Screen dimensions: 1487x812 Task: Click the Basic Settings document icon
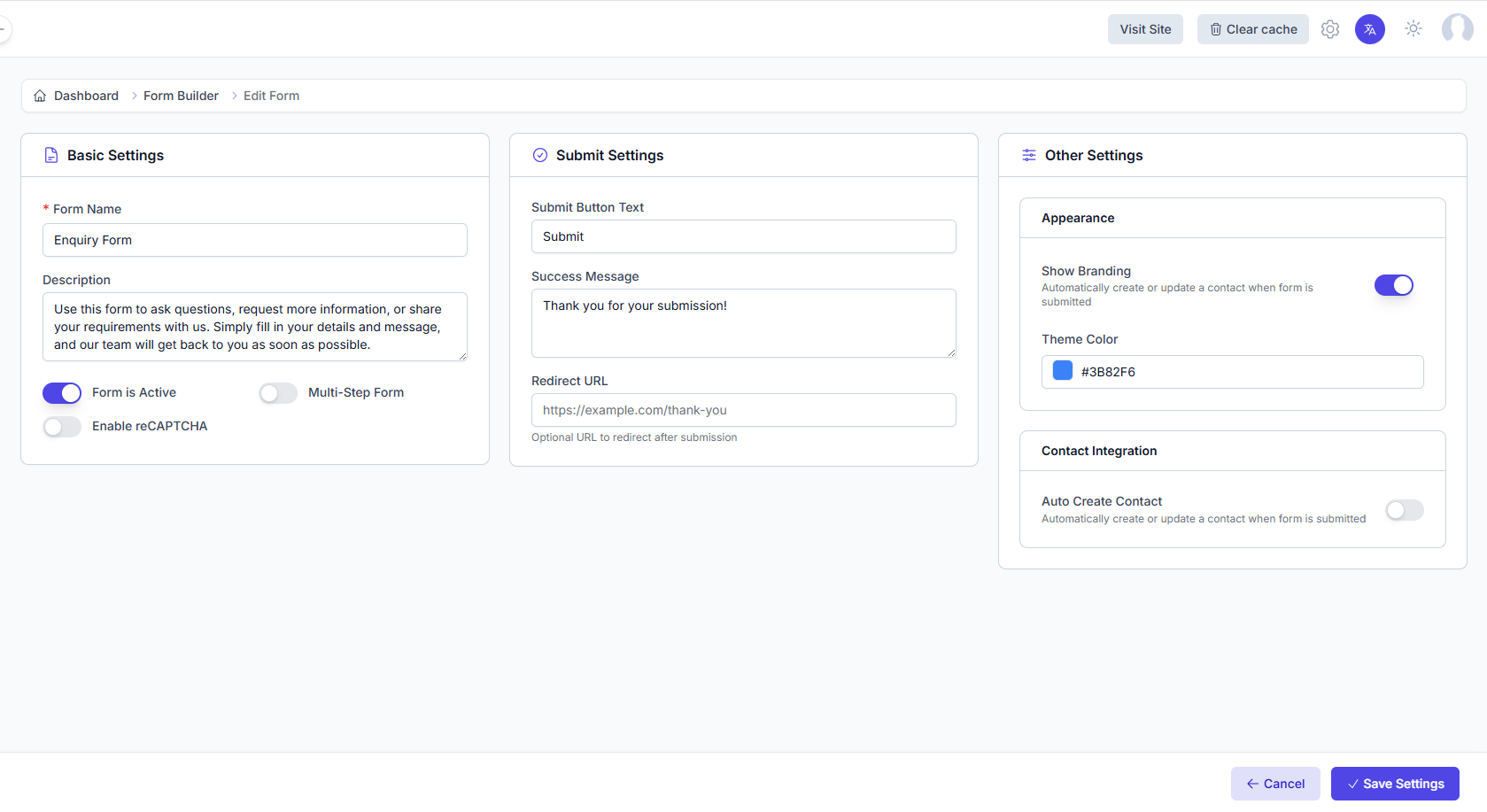pos(51,155)
